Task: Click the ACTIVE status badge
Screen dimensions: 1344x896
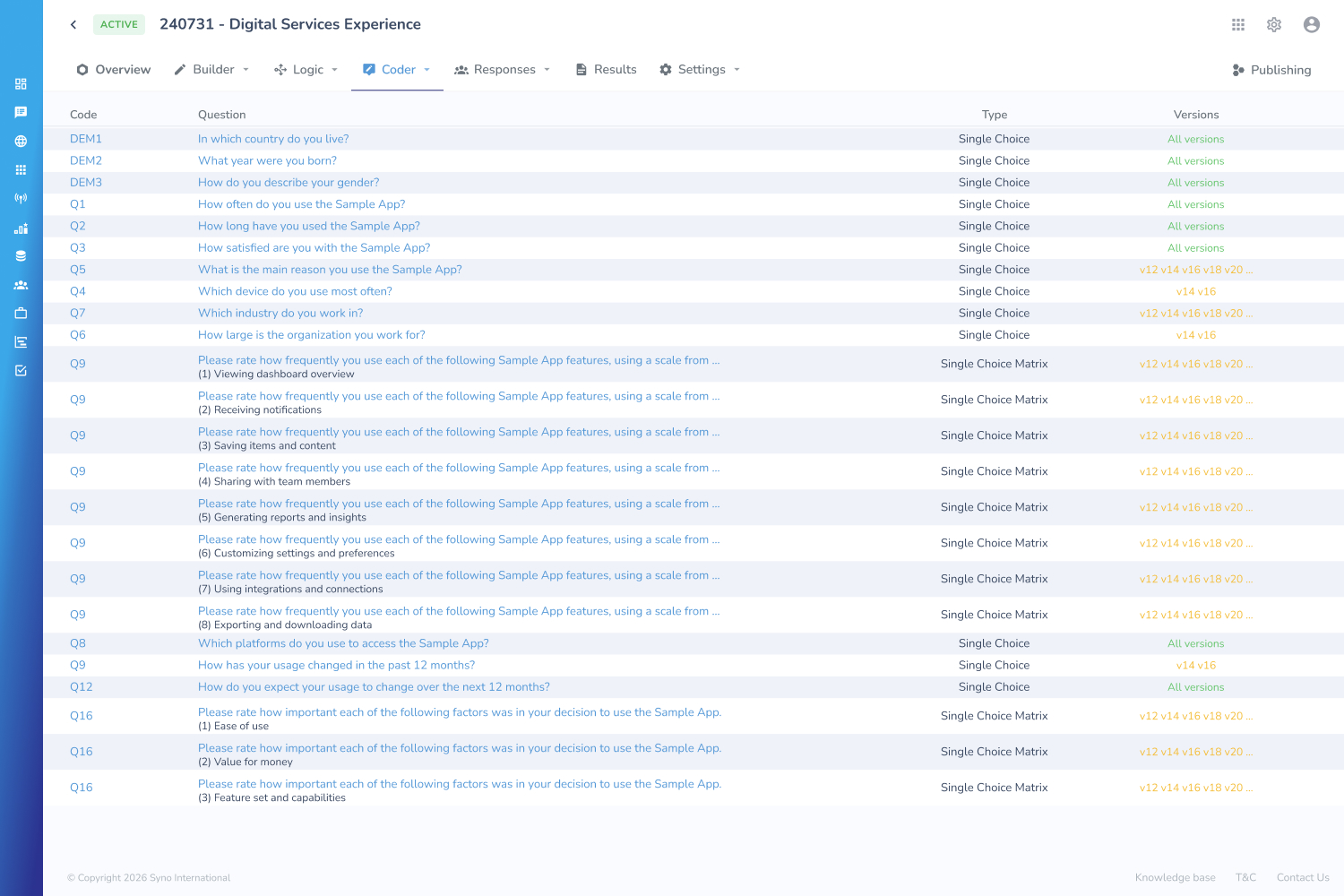Action: coord(119,24)
